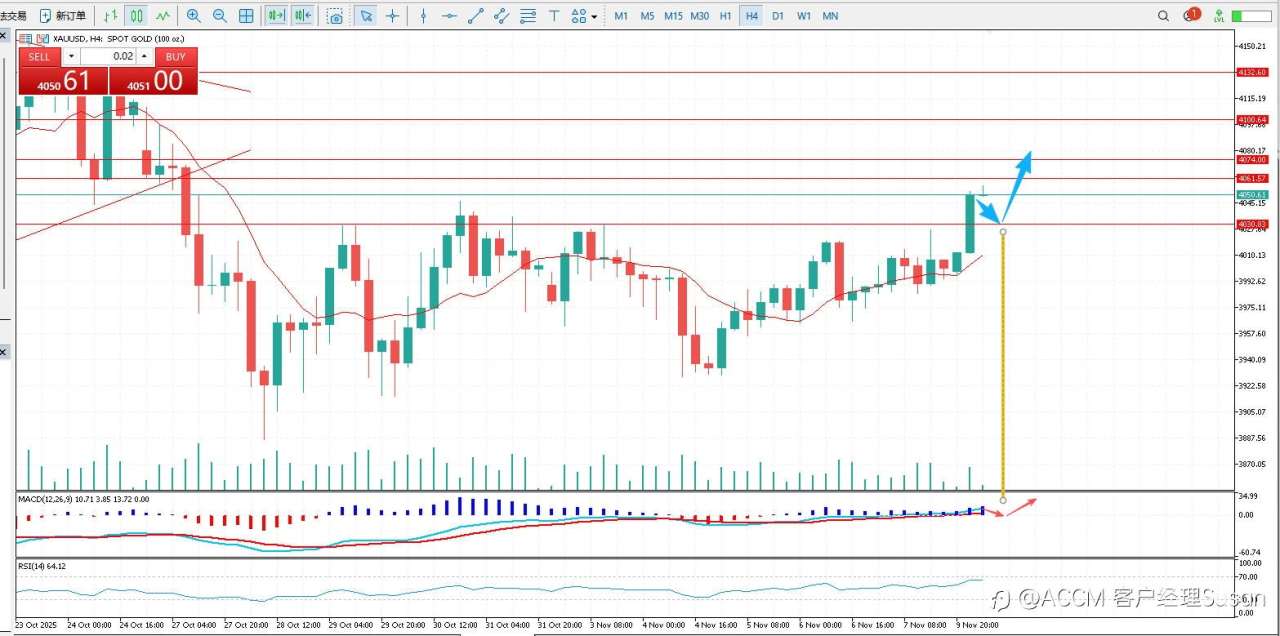Click the 0.02 volume input field
Screen dimensions: 1280x636
107,56
